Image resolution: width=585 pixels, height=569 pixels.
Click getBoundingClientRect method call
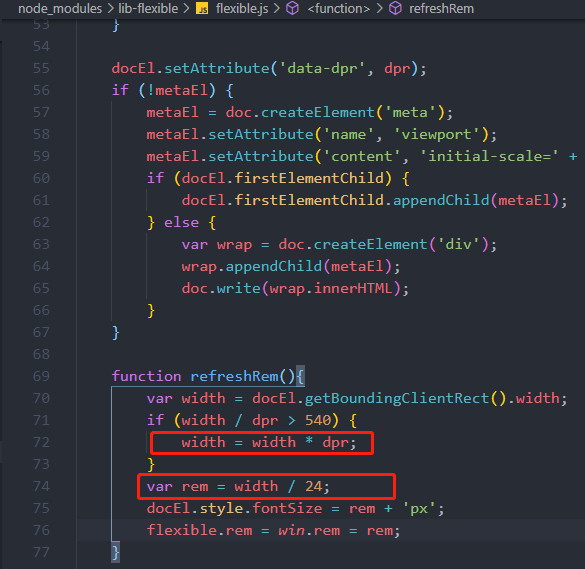click(x=397, y=398)
